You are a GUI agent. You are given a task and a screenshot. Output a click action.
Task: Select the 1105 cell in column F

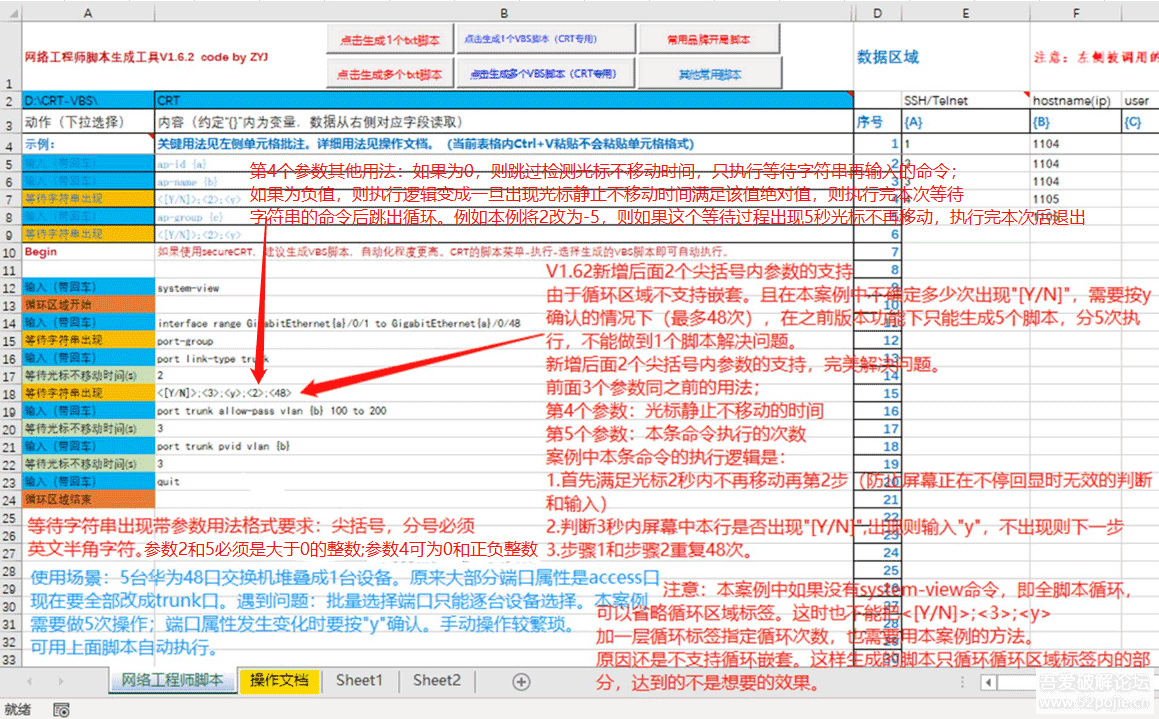pyautogui.click(x=1075, y=199)
